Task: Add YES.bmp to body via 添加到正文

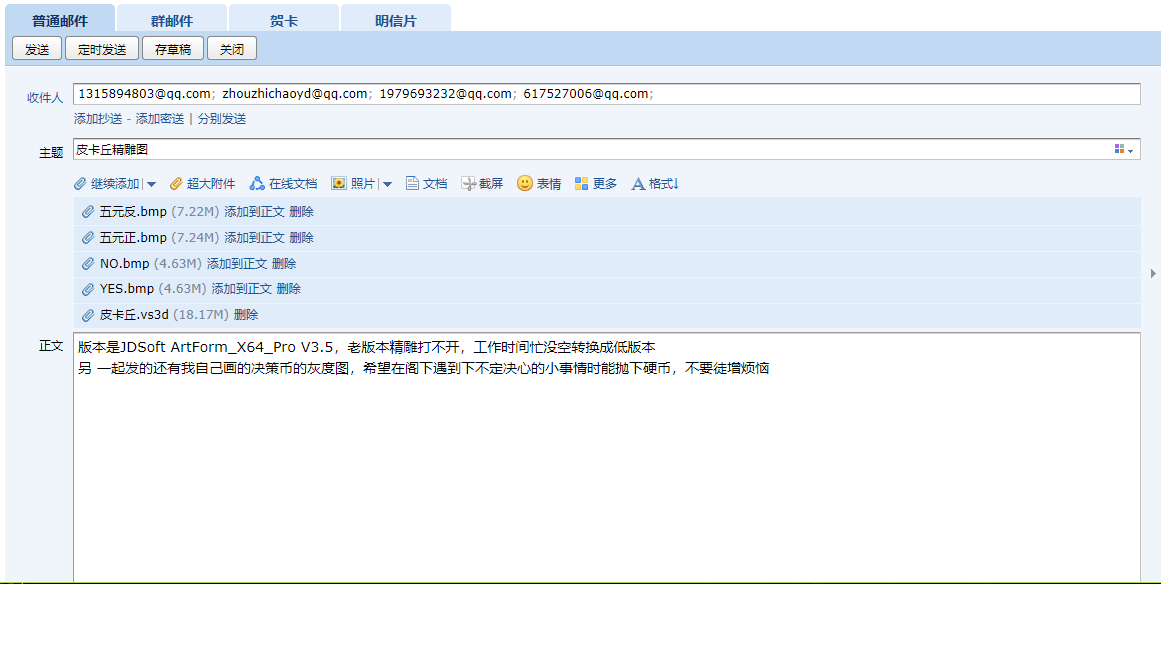Action: click(x=241, y=289)
